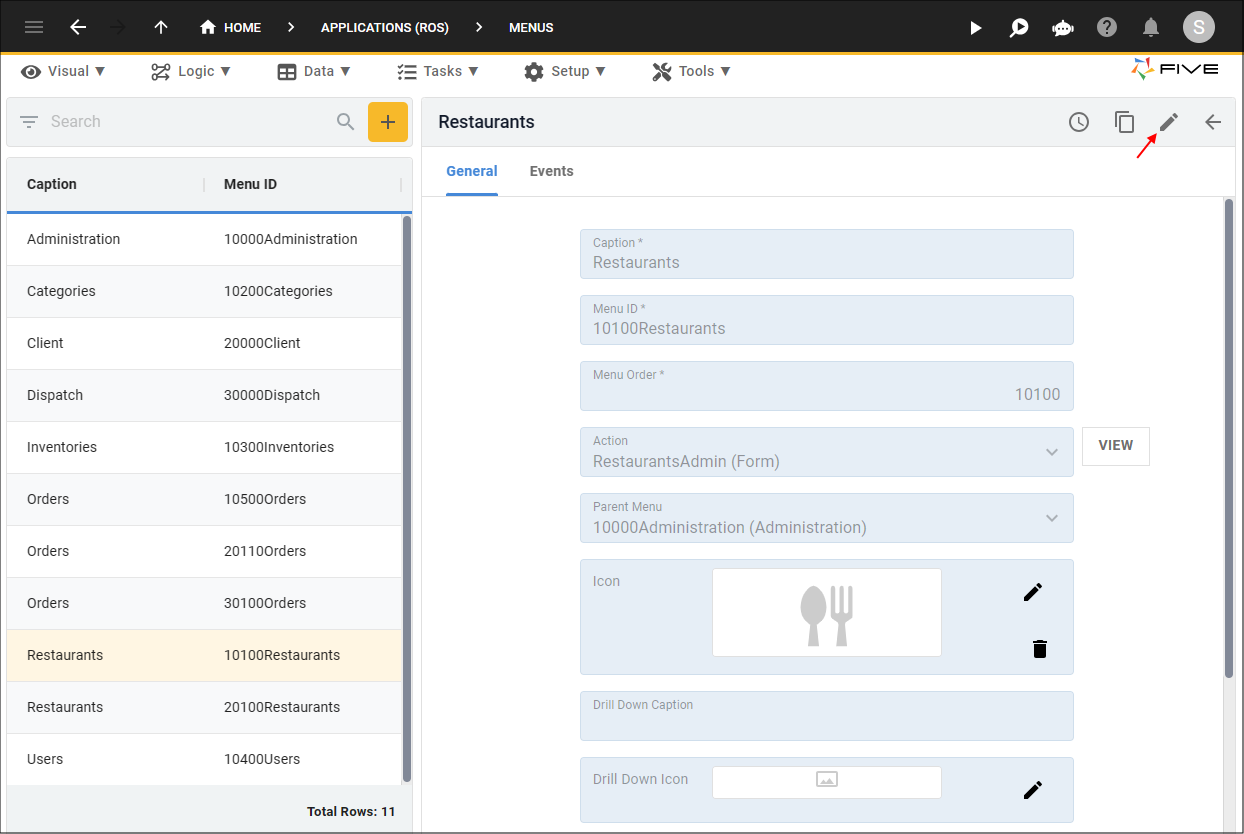This screenshot has height=834, width=1244.
Task: Select the Administration menu row
Action: 204,239
